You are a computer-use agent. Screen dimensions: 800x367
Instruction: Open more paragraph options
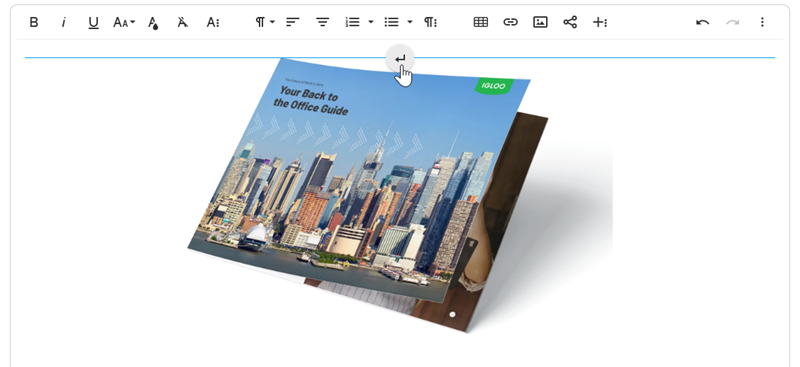431,22
